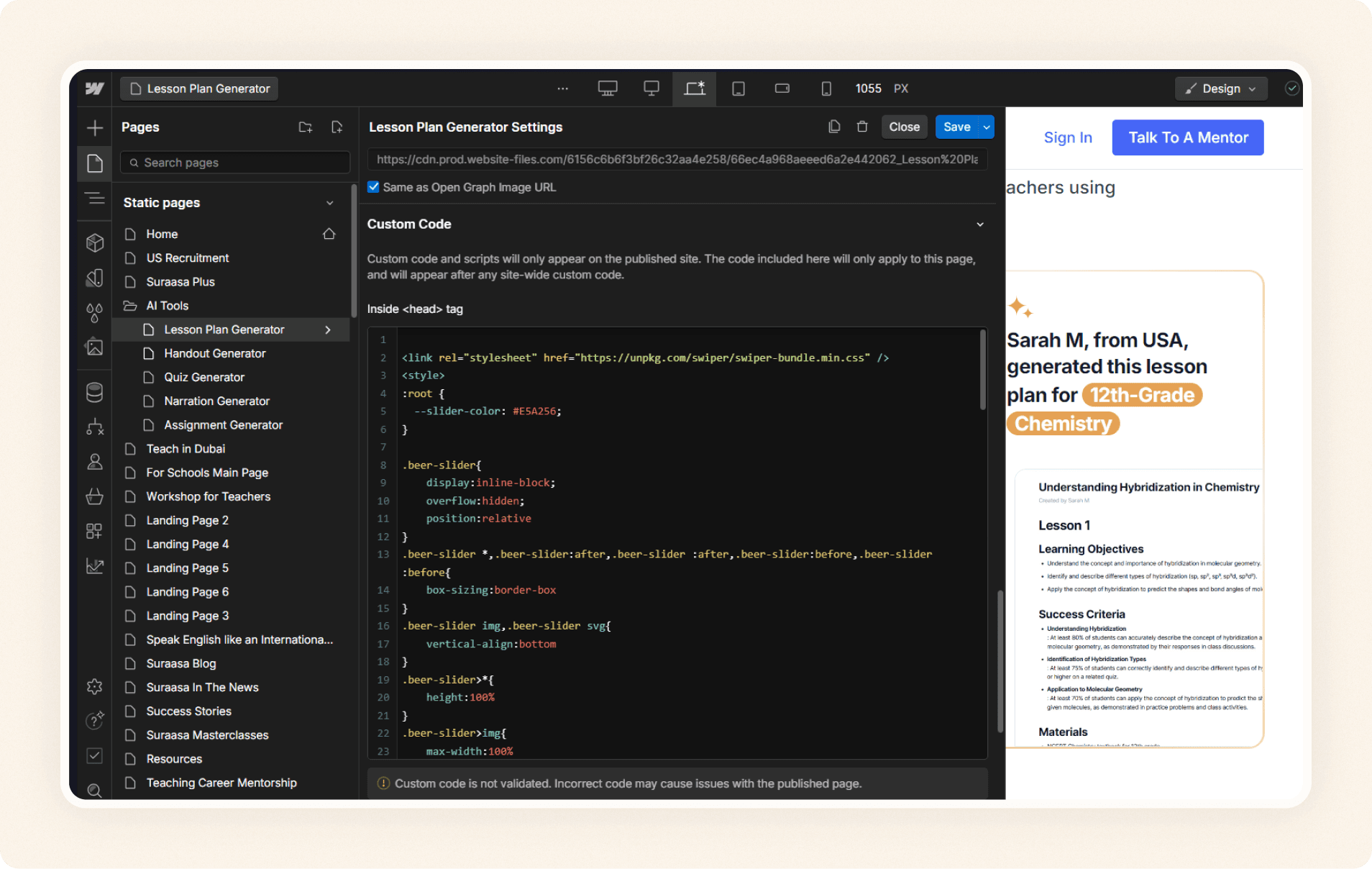The image size is (1372, 869).
Task: Select the tablet breakpoint icon
Action: (738, 88)
